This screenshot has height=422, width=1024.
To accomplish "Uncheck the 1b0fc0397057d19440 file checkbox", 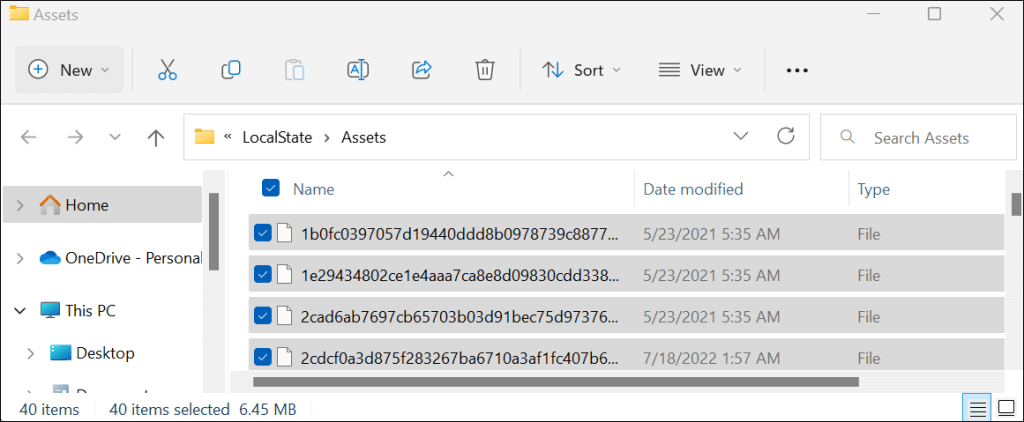I will [x=263, y=233].
